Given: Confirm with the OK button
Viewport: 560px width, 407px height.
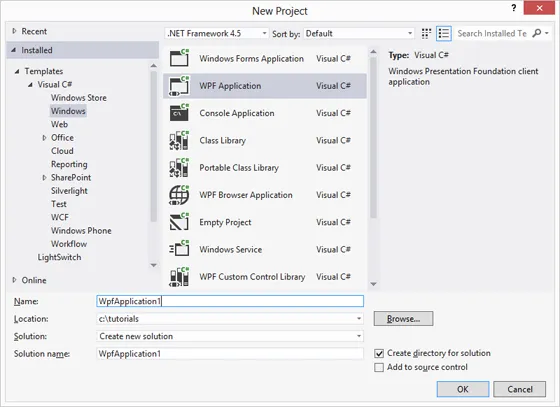Looking at the screenshot, I should 463,389.
